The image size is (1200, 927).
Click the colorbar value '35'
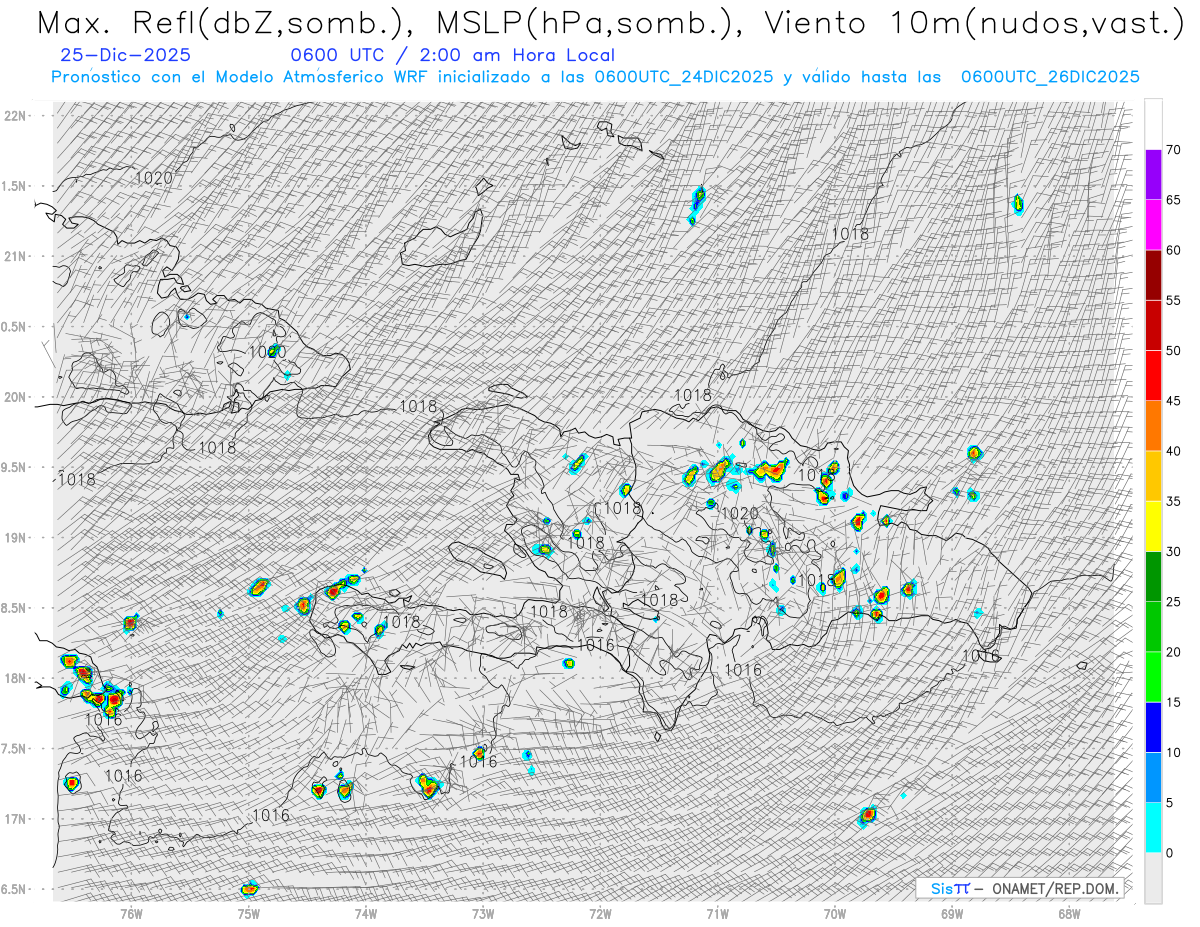tap(1173, 501)
